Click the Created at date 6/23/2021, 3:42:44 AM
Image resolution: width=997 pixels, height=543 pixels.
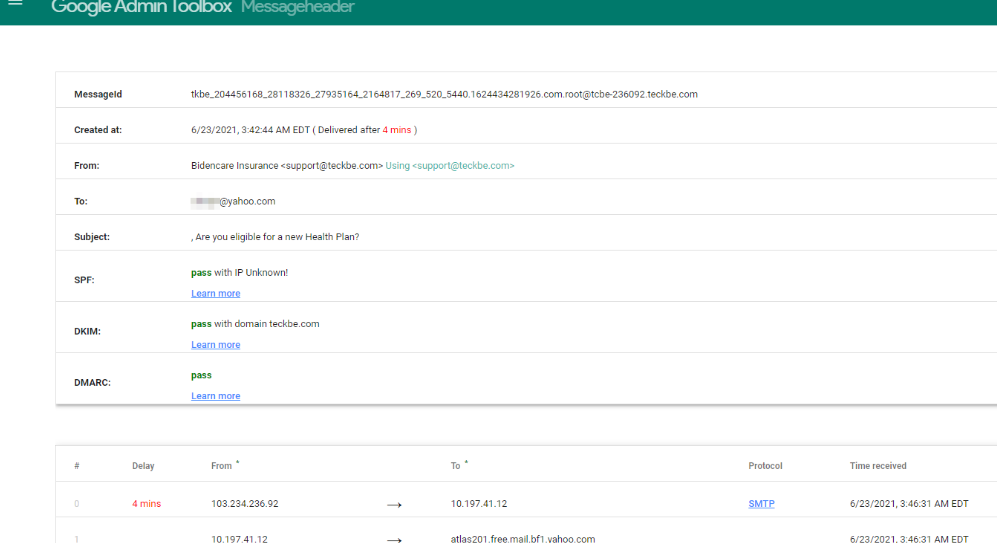(251, 130)
